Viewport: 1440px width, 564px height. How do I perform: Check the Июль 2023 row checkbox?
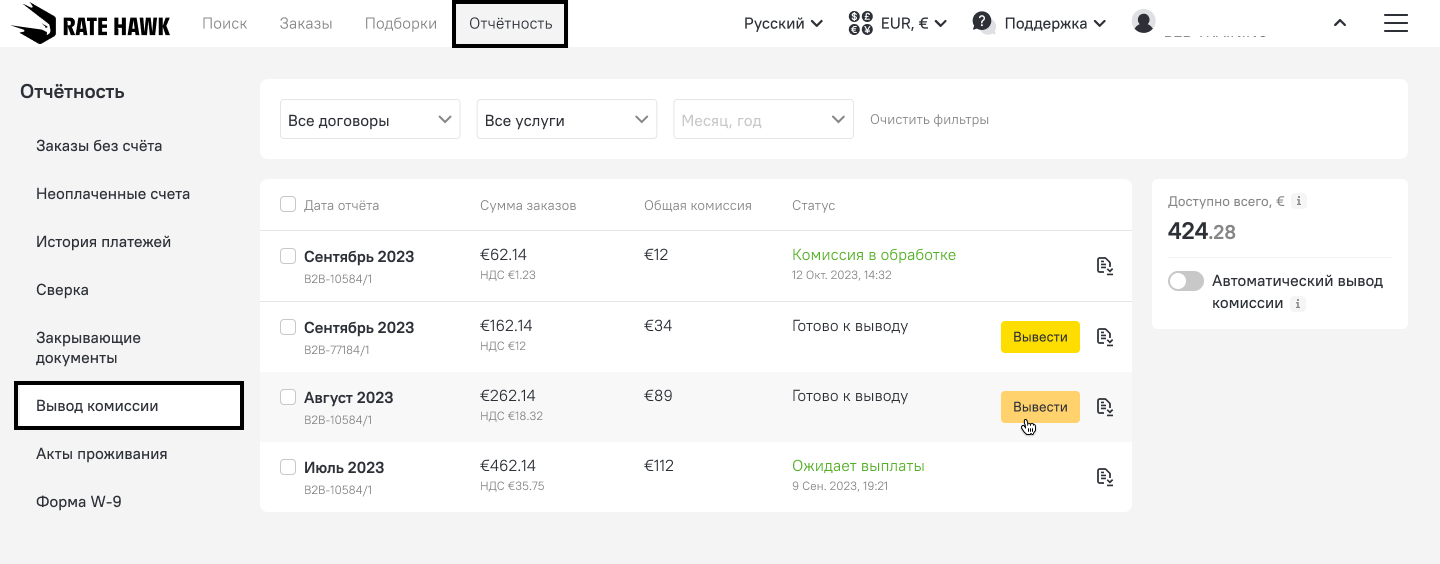(288, 467)
